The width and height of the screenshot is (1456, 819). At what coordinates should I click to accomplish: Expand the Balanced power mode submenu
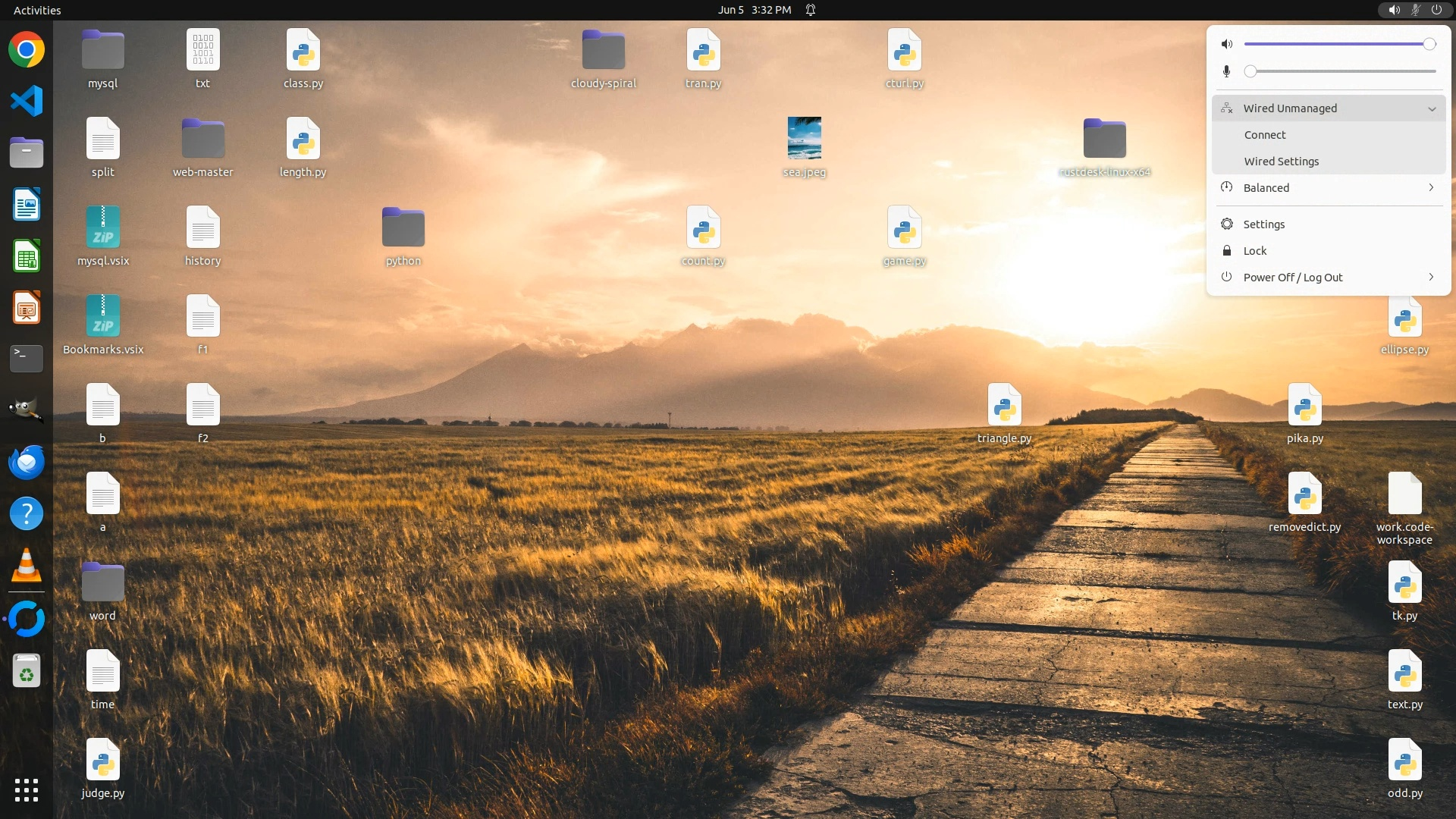pos(1431,188)
